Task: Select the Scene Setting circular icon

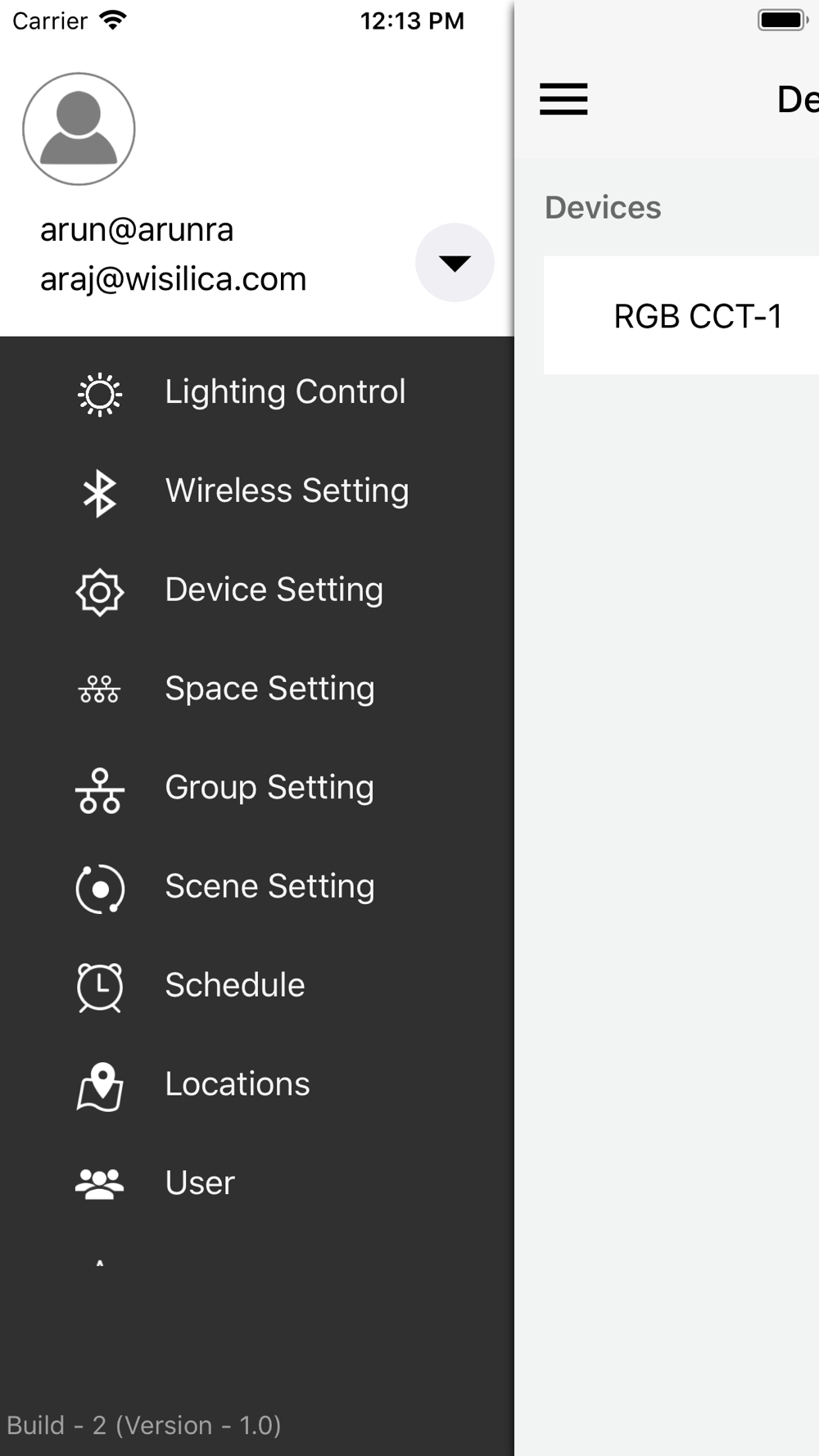Action: tap(100, 889)
